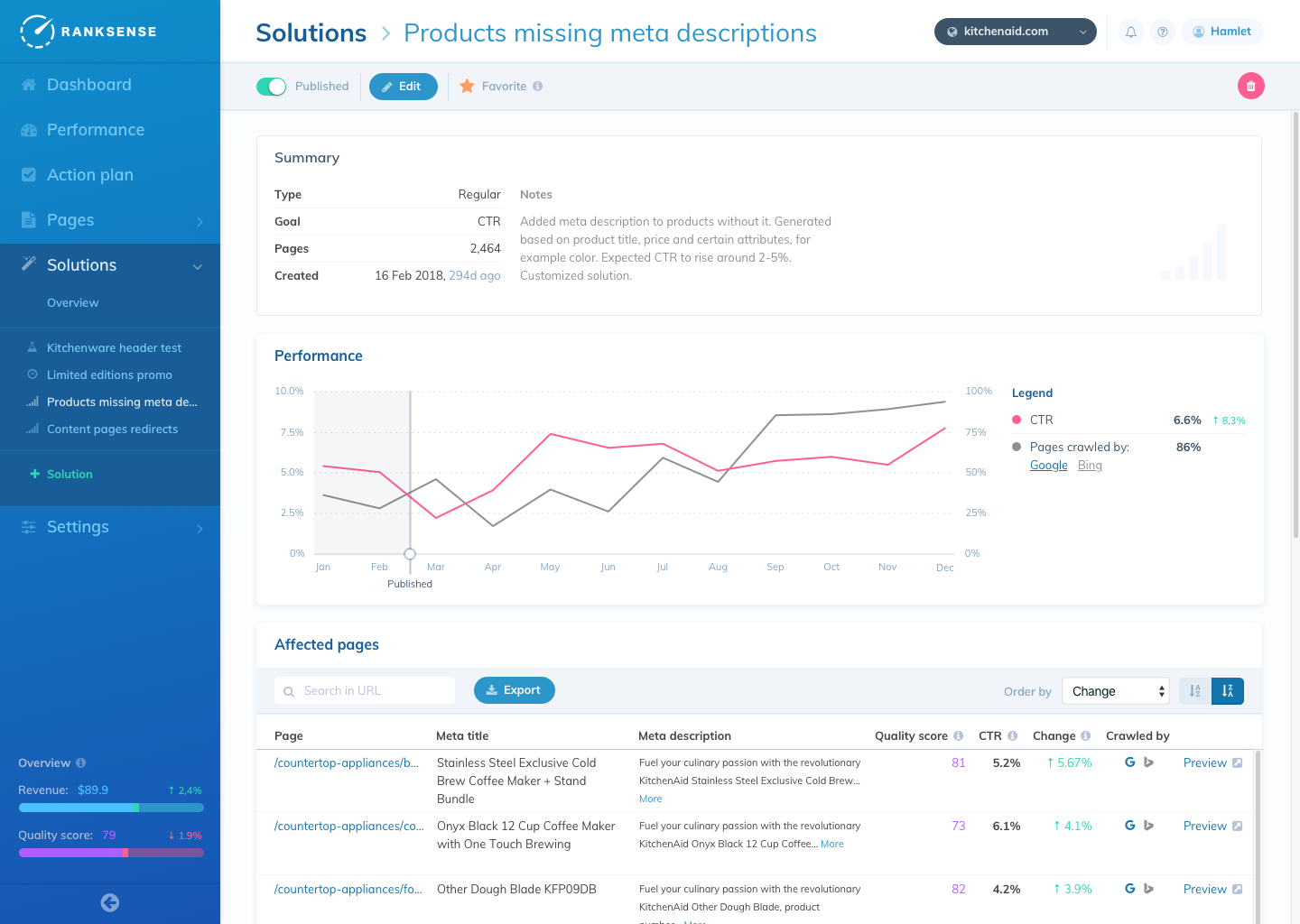This screenshot has height=924, width=1300.
Task: Add a new Solution in sidebar
Action: point(61,475)
